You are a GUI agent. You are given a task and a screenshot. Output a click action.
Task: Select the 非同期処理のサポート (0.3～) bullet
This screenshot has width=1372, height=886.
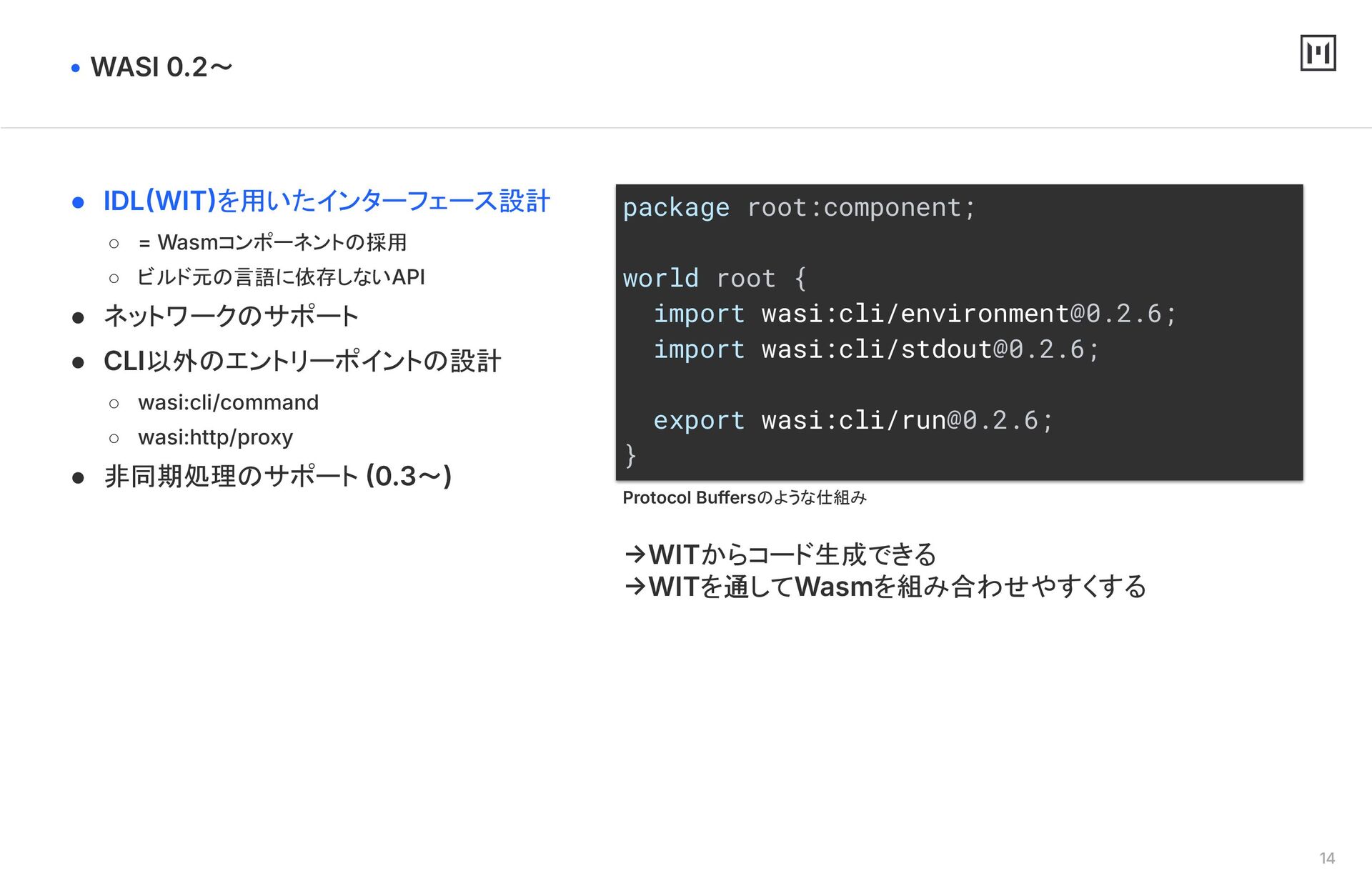278,476
